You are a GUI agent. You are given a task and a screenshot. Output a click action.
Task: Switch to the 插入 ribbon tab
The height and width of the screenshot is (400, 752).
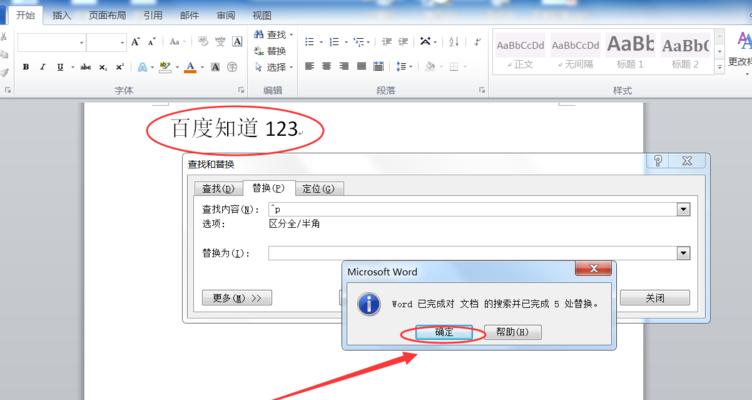pos(61,15)
